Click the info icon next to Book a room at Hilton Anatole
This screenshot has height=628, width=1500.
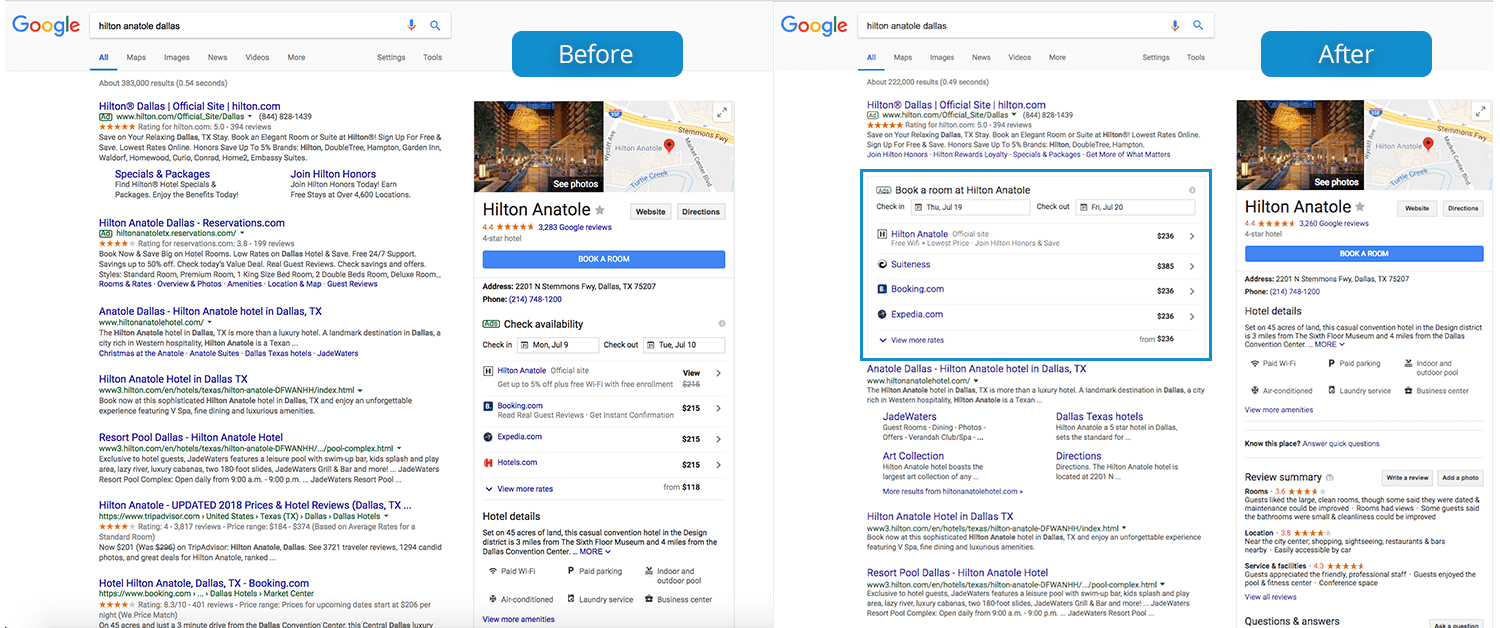pyautogui.click(x=1192, y=190)
